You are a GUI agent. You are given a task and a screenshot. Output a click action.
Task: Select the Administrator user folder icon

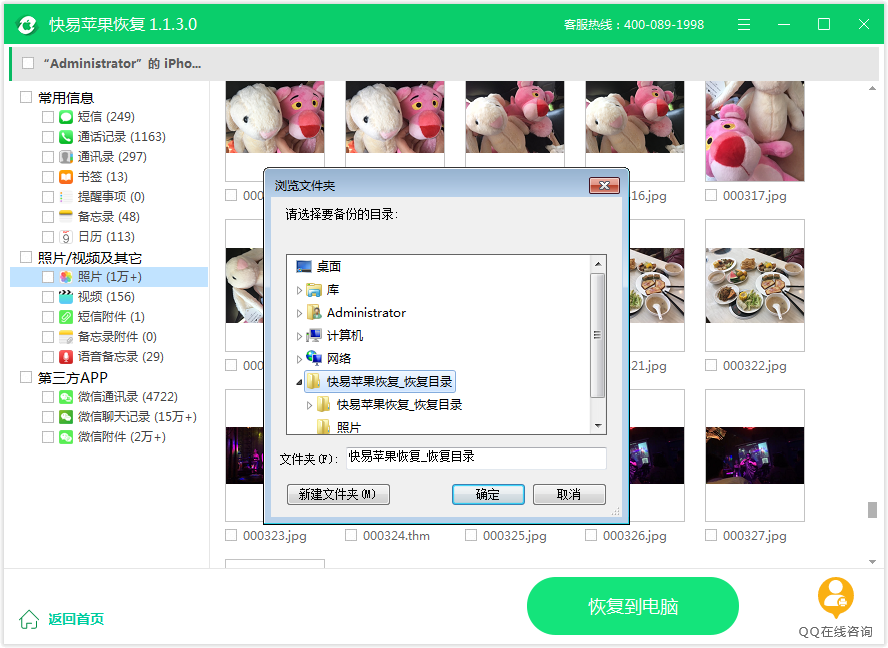tap(314, 313)
